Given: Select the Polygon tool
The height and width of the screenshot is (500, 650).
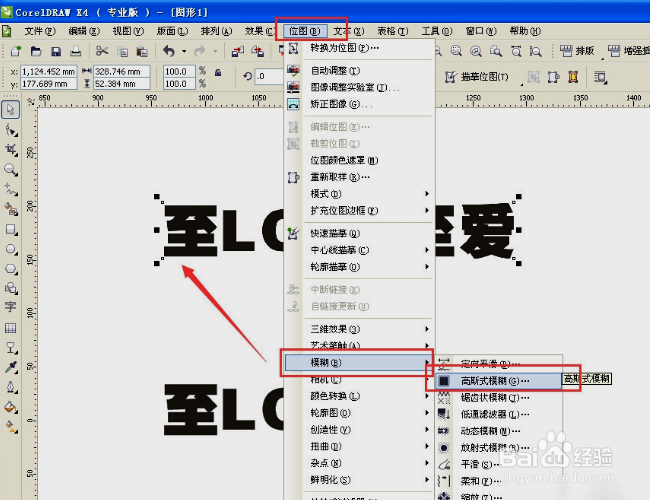Looking at the screenshot, I should (x=10, y=269).
